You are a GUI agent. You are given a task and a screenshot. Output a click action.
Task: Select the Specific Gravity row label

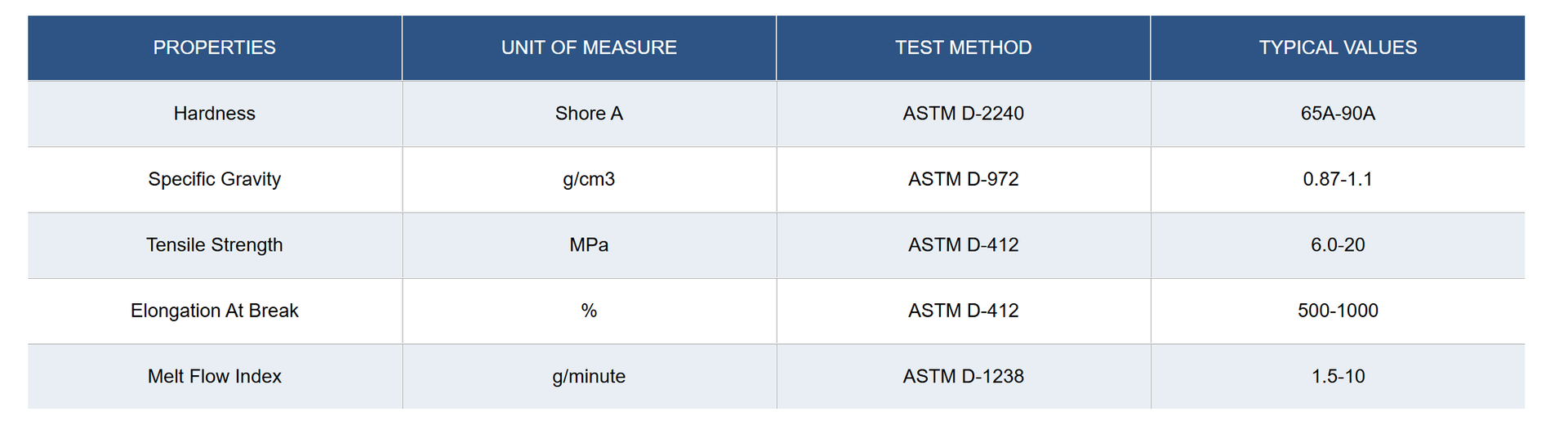(215, 180)
